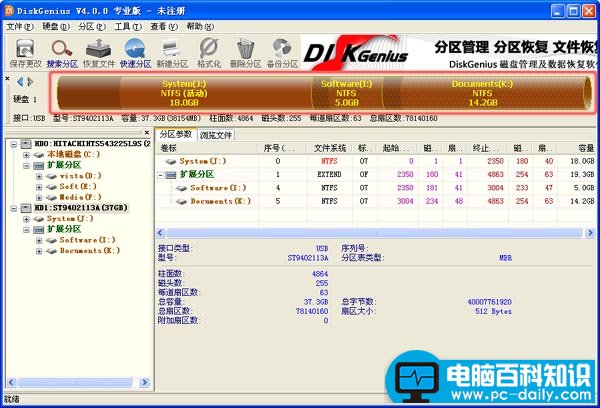
Task: Click the partition table horizontal scrollbar thumb
Action: pos(374,233)
